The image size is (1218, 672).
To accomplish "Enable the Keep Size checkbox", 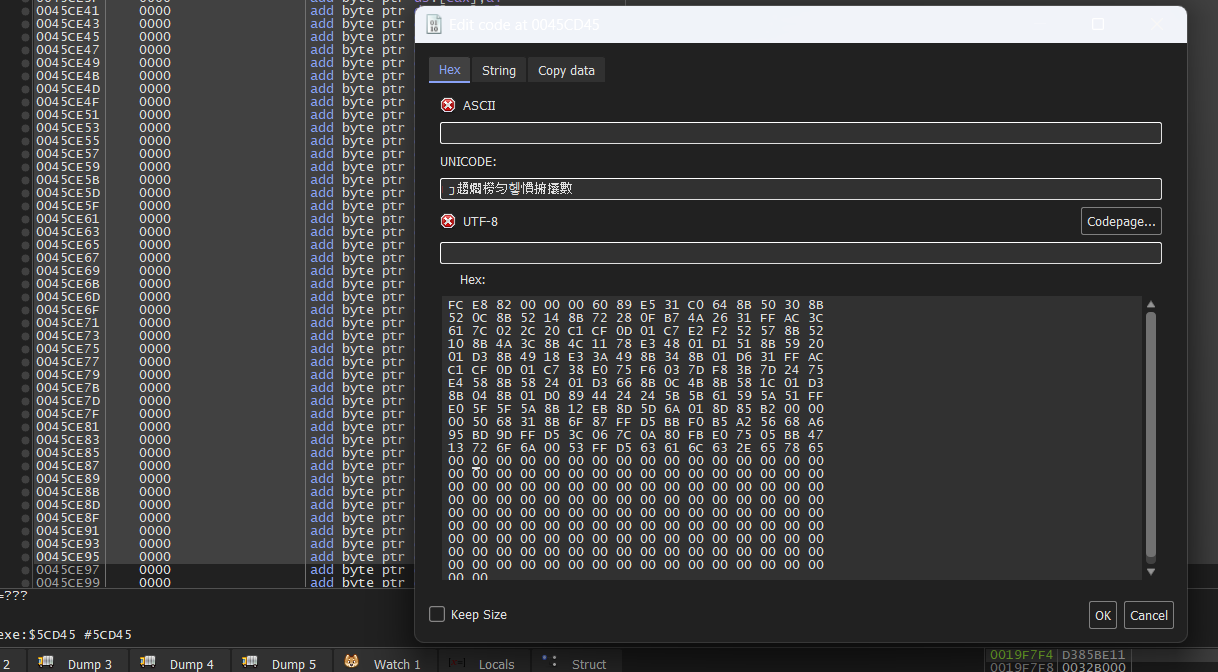I will click(x=437, y=614).
